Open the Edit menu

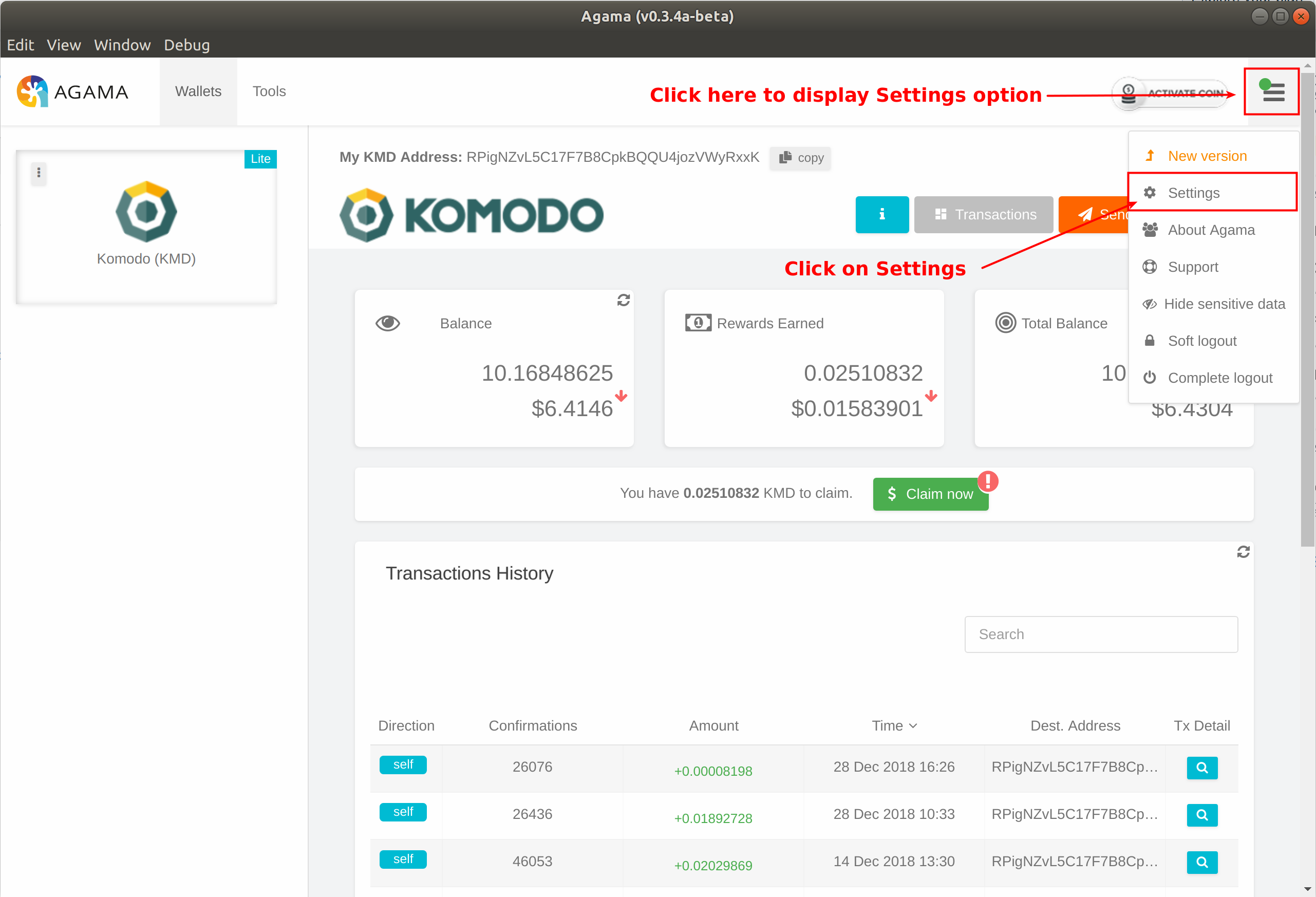coord(21,45)
